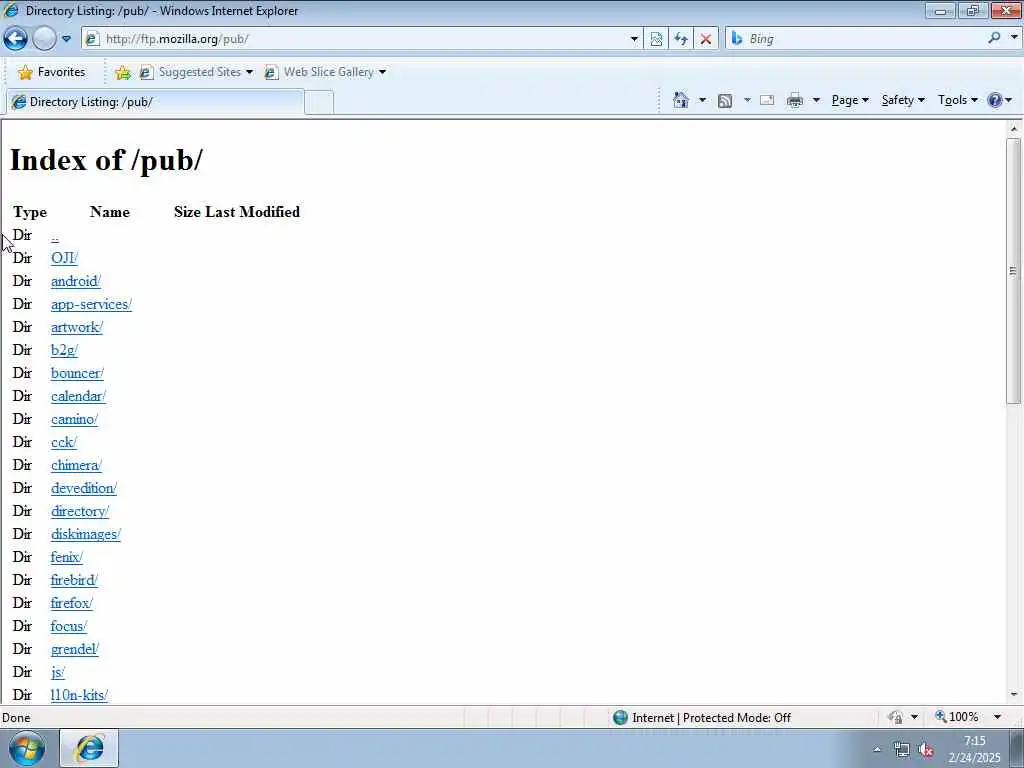Click the Help question mark icon

pos(995,100)
